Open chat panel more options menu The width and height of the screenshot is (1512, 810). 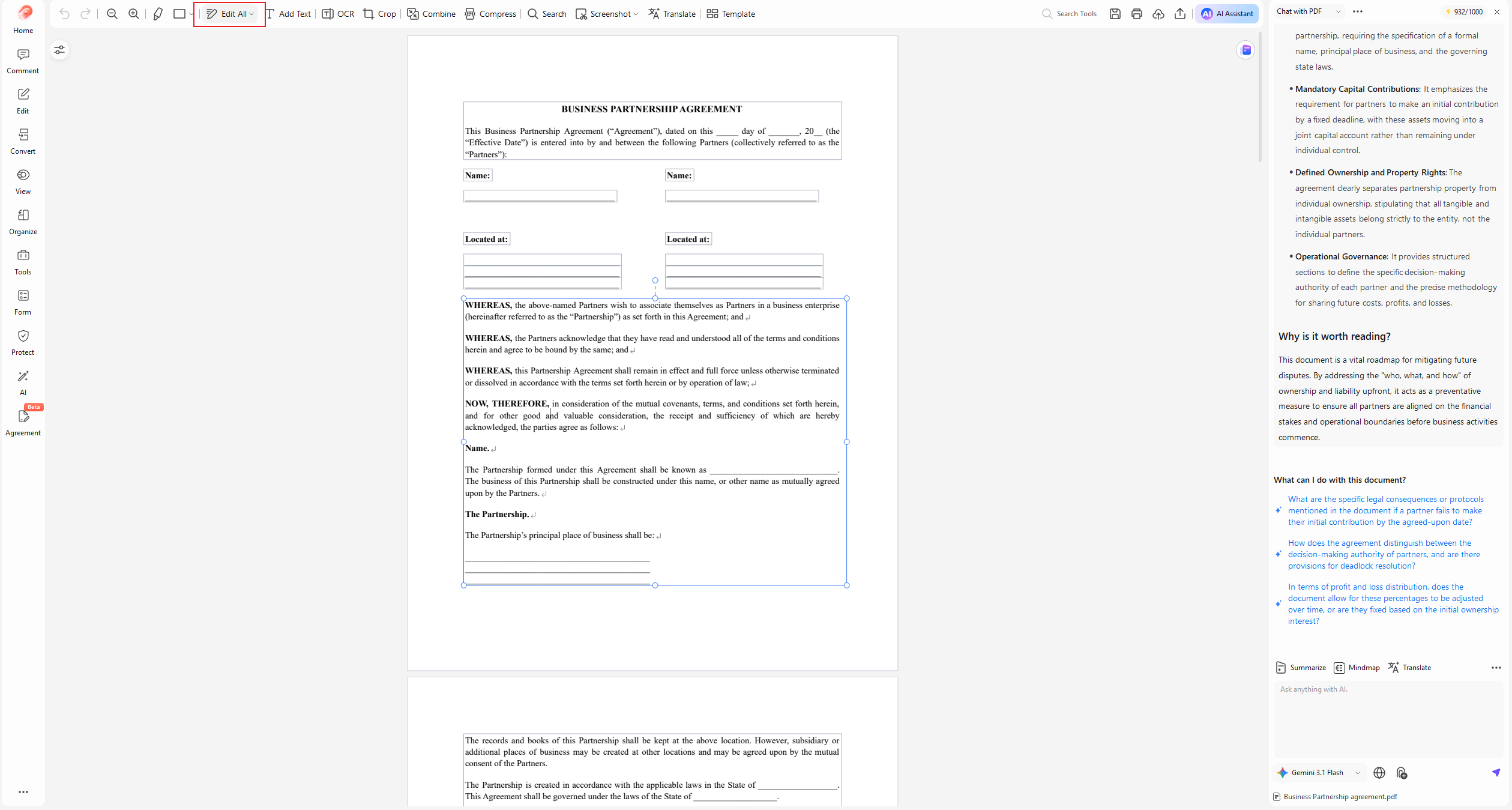tap(1358, 11)
